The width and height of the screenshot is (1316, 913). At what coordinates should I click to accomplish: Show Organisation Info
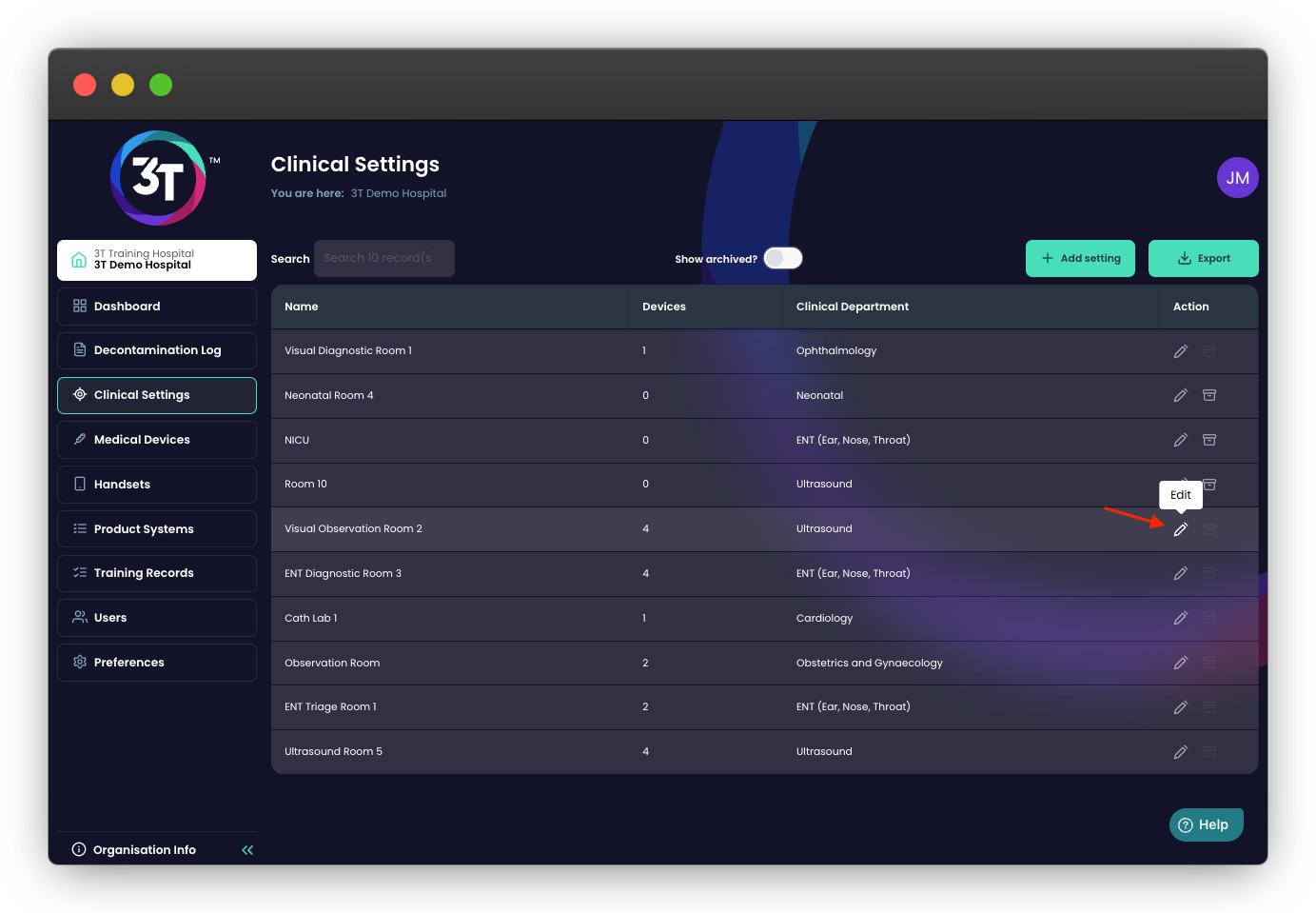tap(134, 850)
